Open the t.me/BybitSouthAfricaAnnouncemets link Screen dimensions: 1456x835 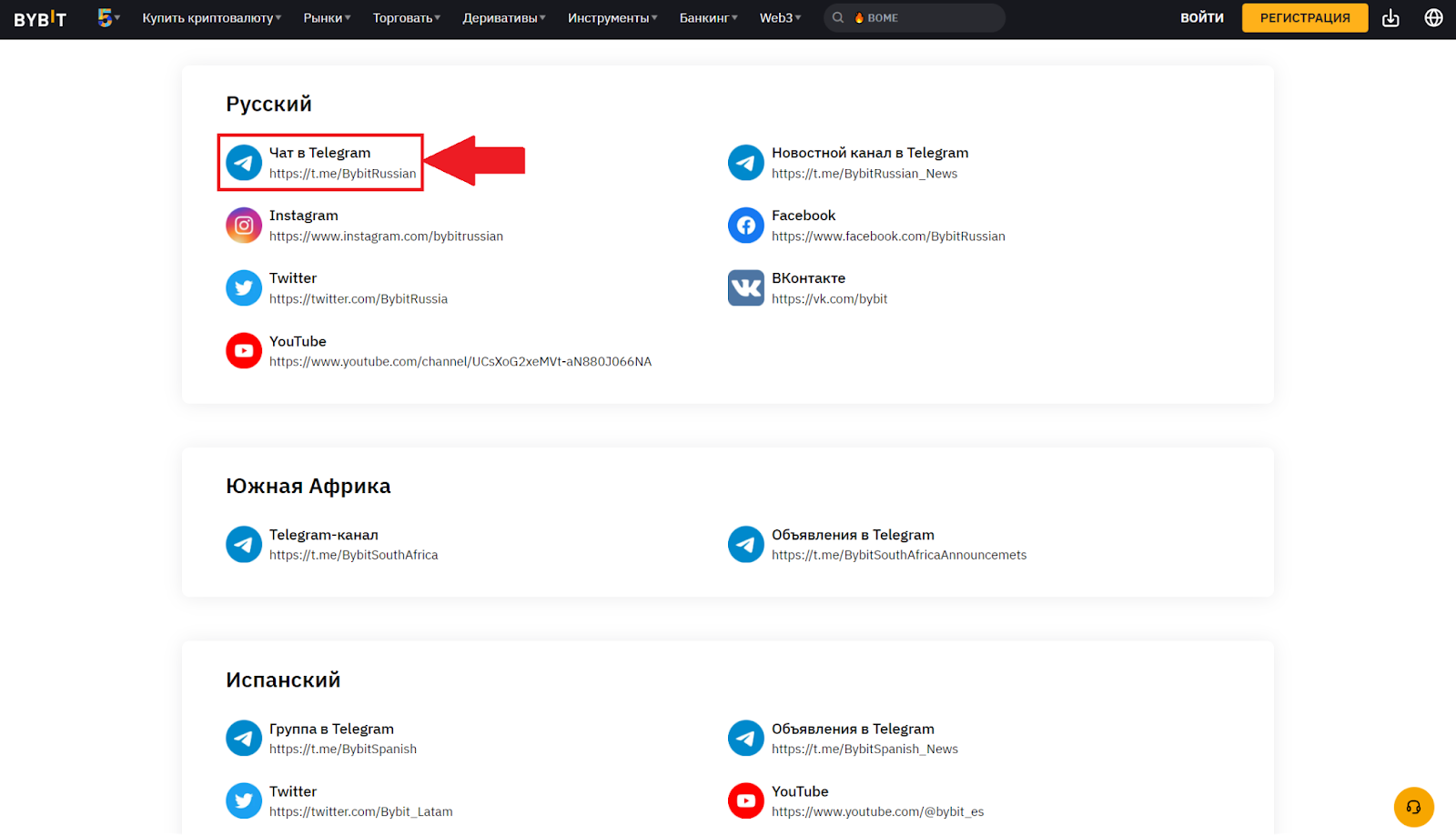[899, 556]
